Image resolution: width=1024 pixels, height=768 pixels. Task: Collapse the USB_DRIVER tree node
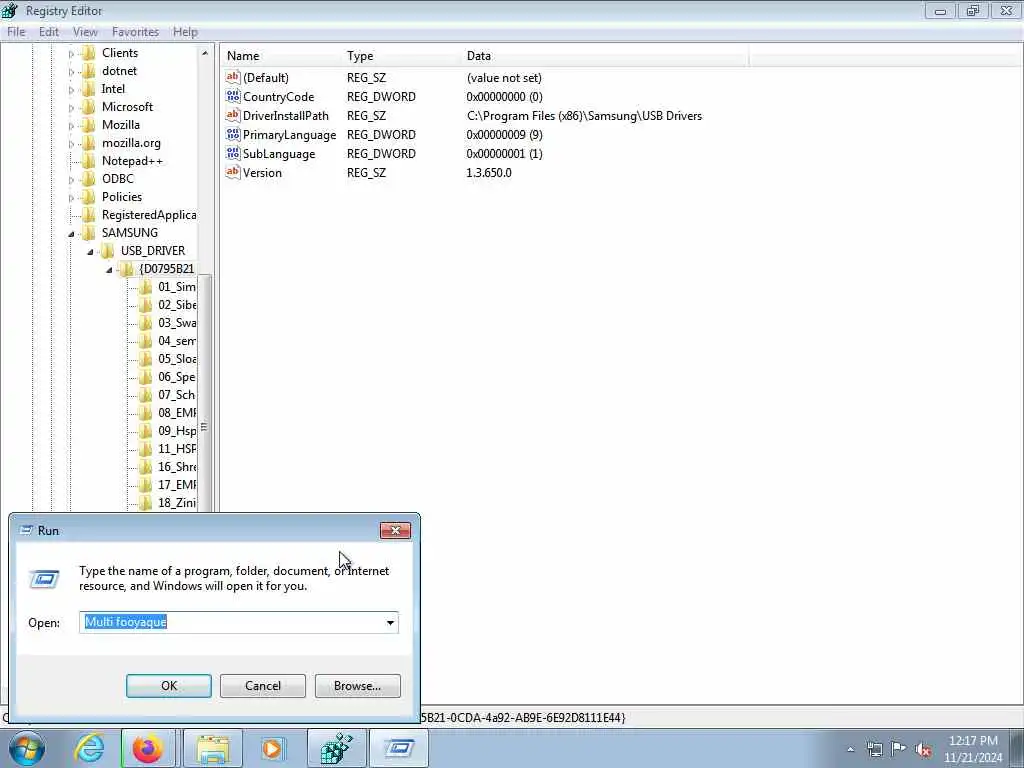(x=90, y=251)
